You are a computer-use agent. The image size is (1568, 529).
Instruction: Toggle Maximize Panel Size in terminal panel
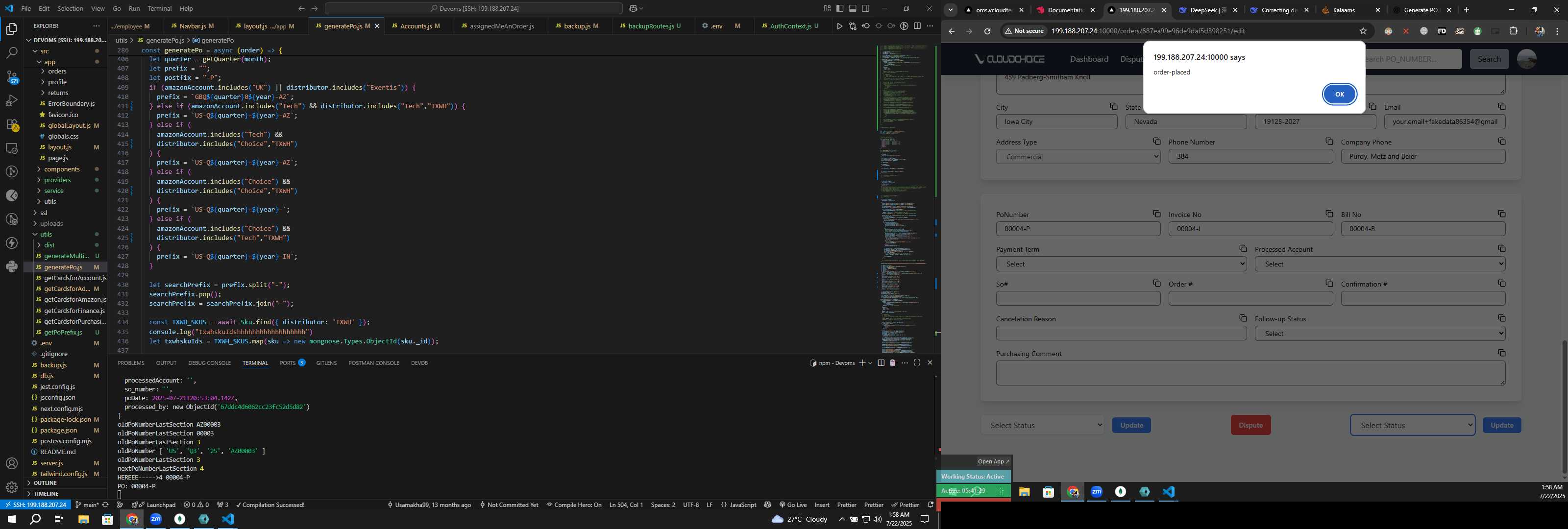point(917,363)
